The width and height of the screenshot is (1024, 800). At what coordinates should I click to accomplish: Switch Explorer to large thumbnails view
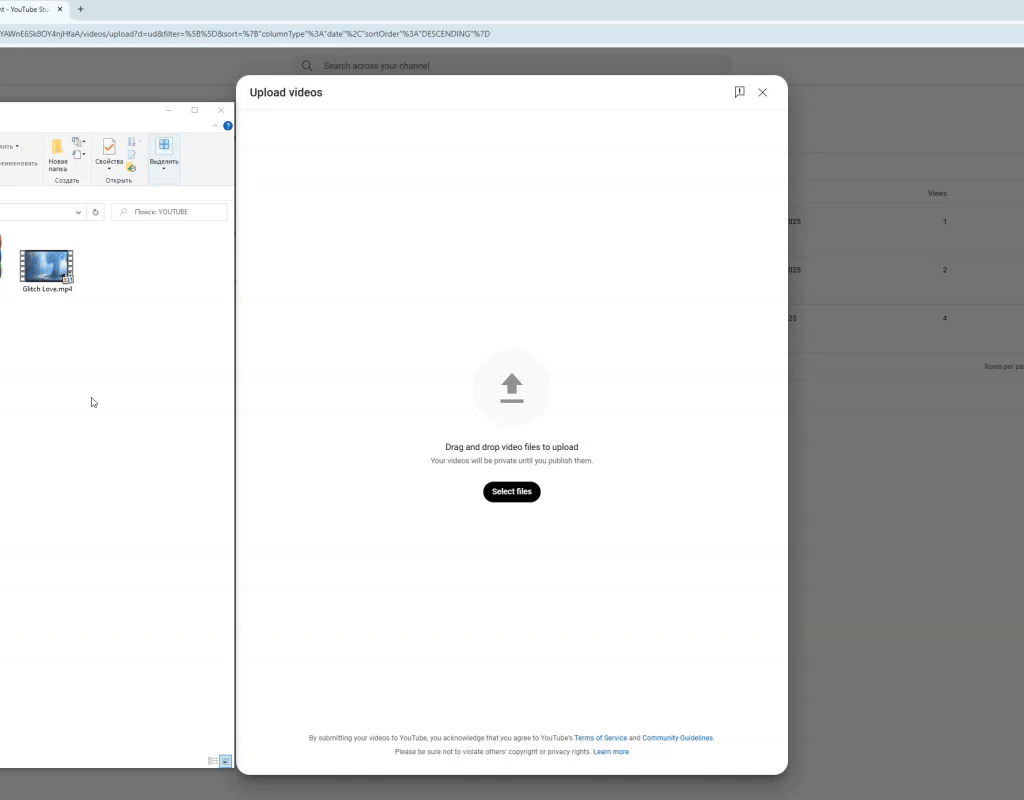(x=225, y=761)
